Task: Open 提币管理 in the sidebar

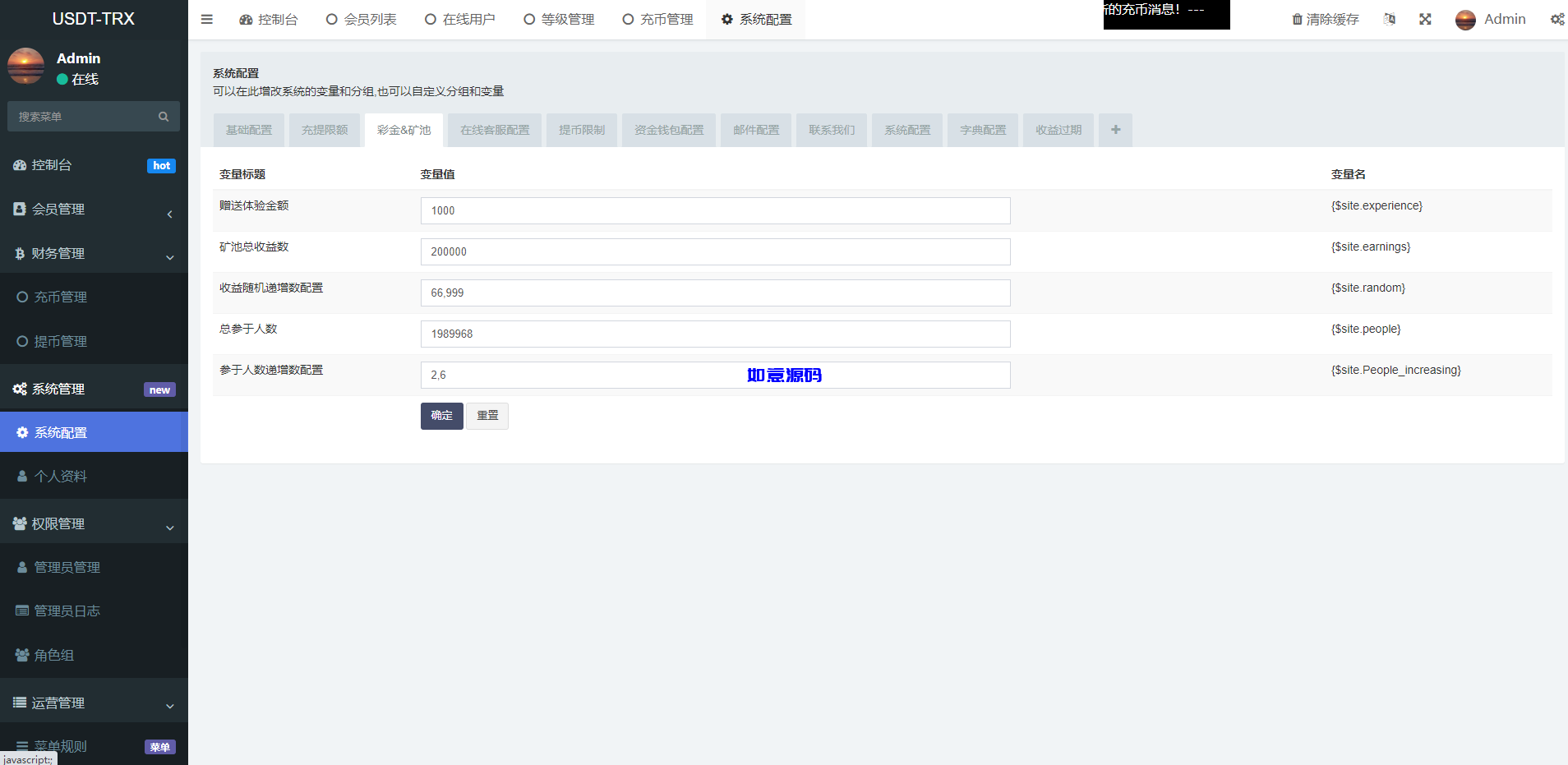Action: pos(94,342)
